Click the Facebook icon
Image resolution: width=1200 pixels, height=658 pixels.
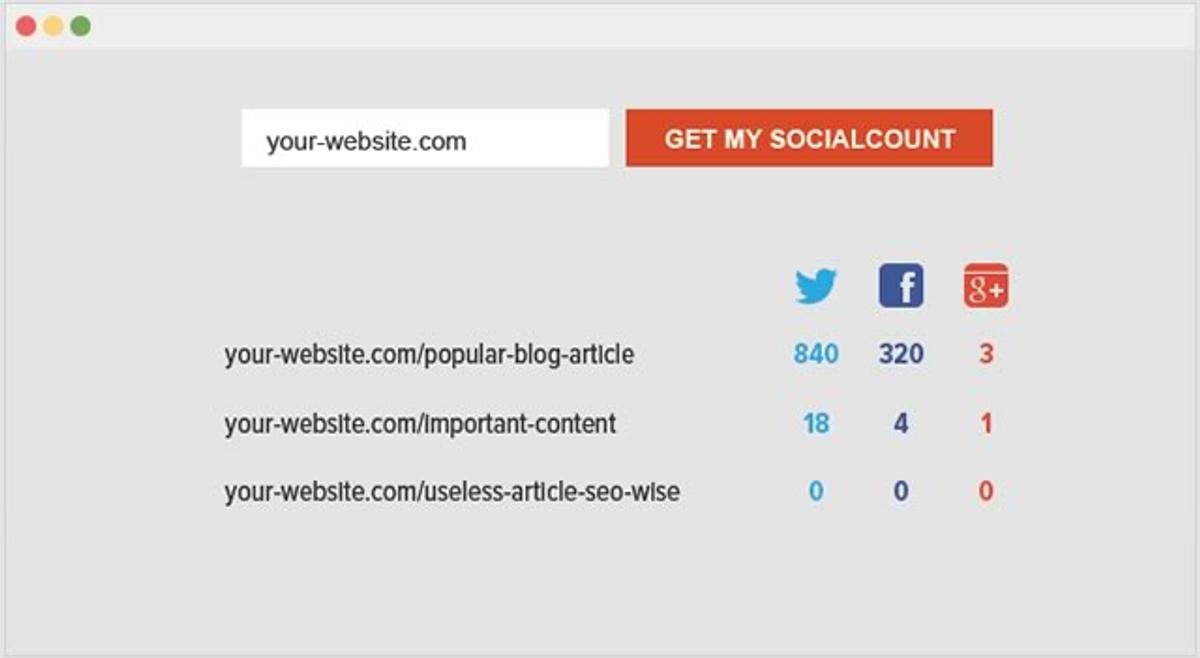(901, 286)
